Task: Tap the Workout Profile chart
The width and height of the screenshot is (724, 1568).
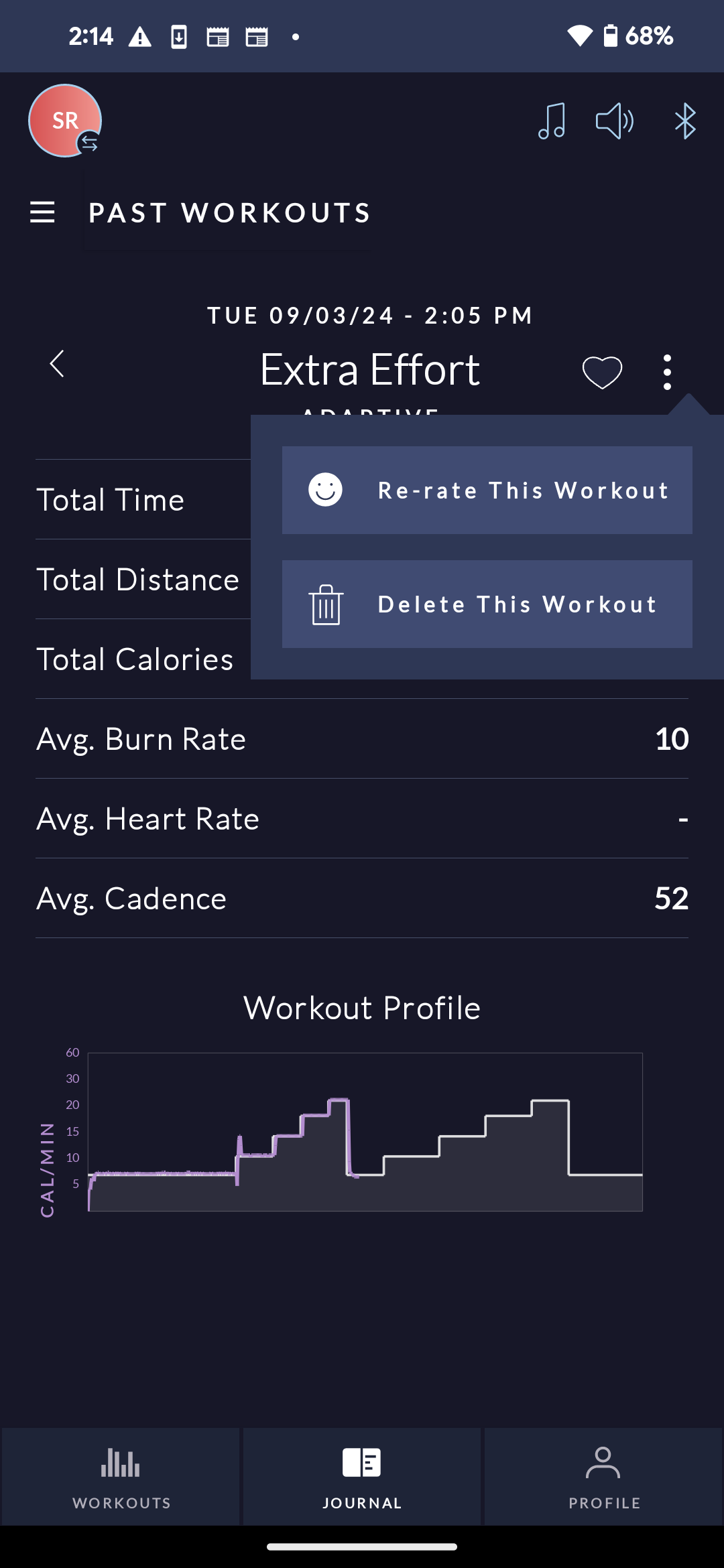Action: pyautogui.click(x=365, y=1132)
